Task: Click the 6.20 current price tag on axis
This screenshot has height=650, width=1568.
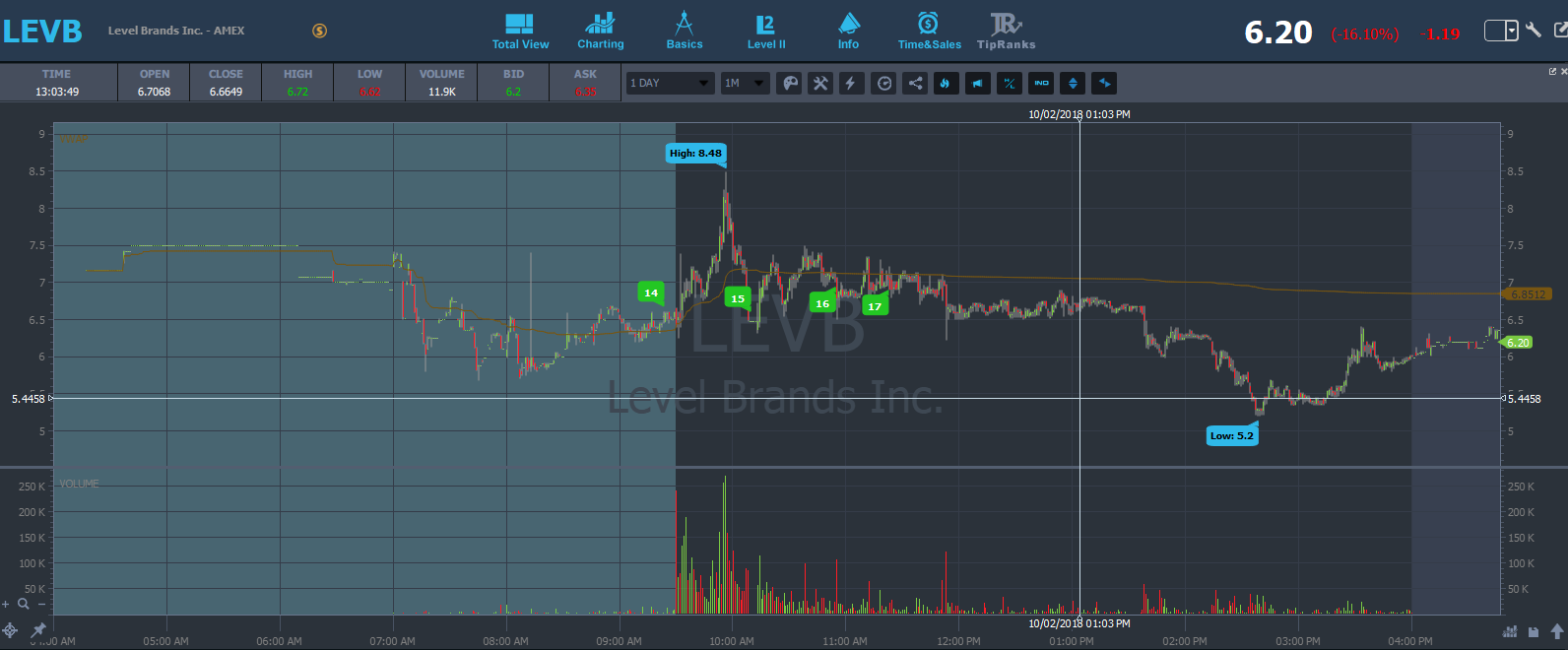Action: pos(1517,343)
